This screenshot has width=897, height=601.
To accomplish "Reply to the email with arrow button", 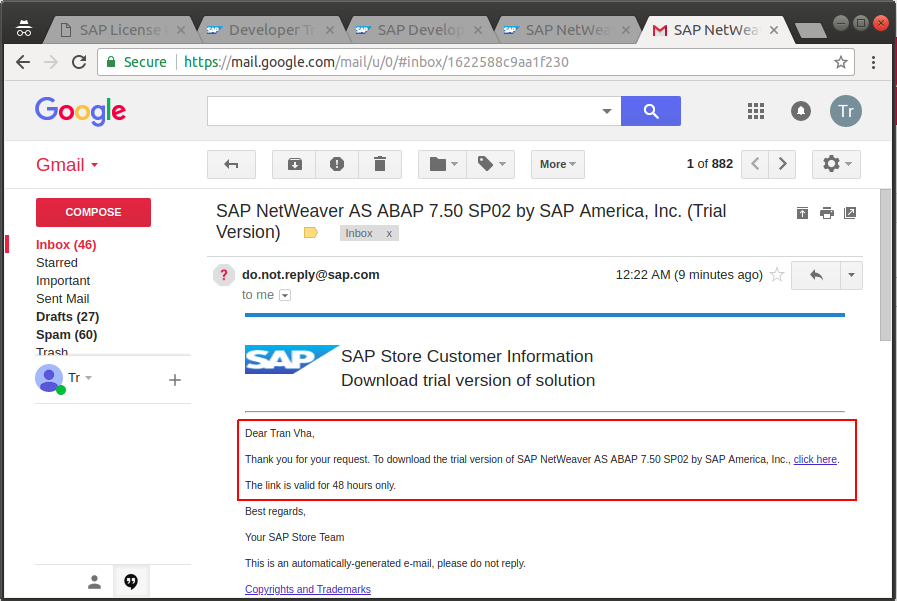I will (x=816, y=276).
